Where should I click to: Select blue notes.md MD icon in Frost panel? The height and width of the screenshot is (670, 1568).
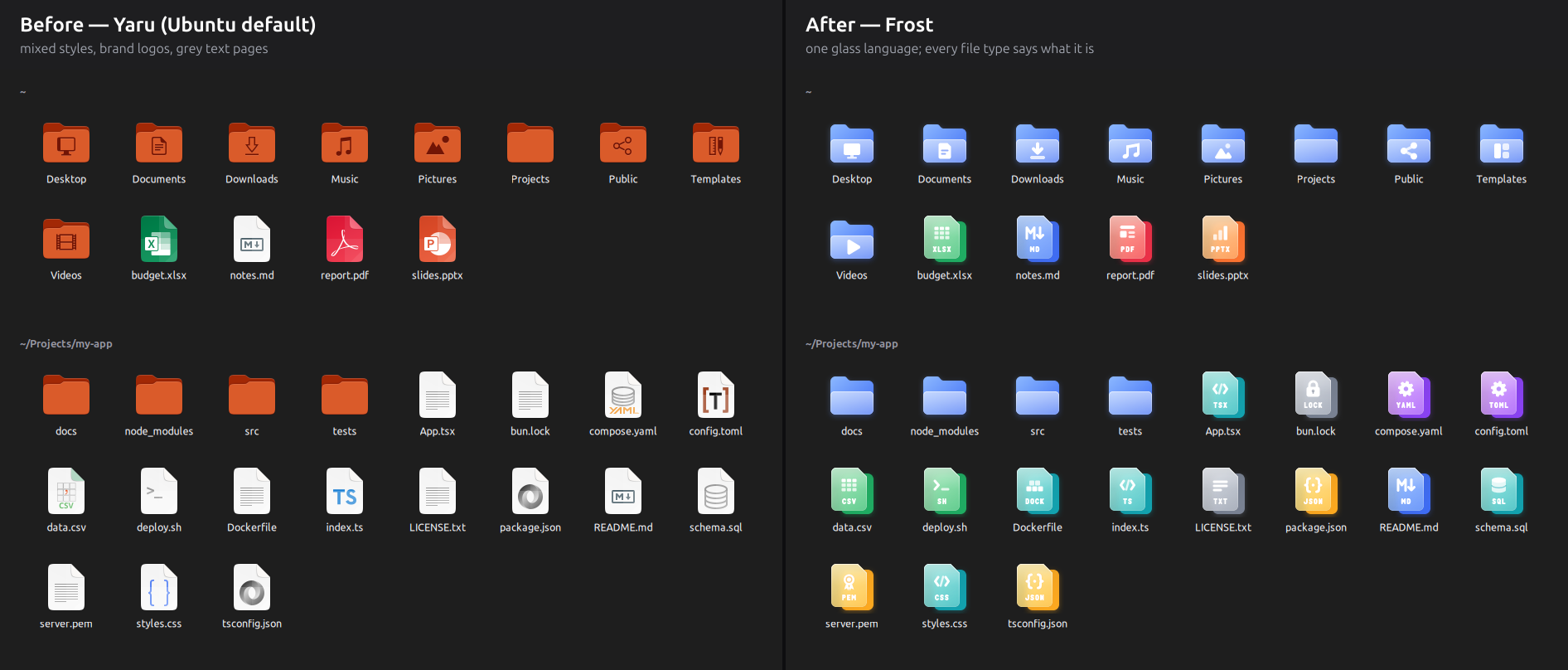tap(1038, 239)
